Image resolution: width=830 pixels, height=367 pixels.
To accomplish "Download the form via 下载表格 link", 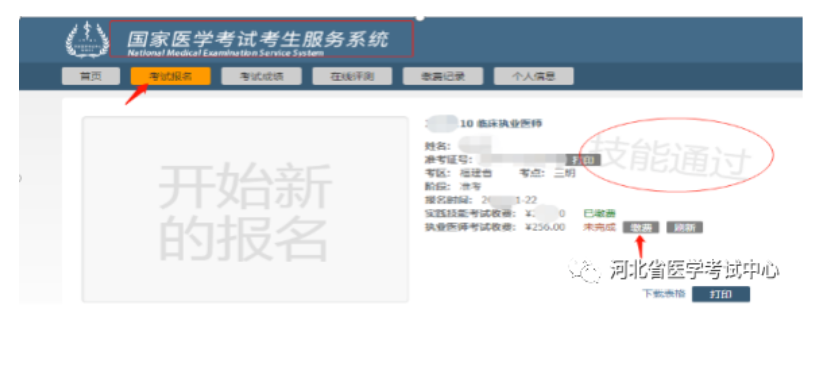I will pos(663,294).
